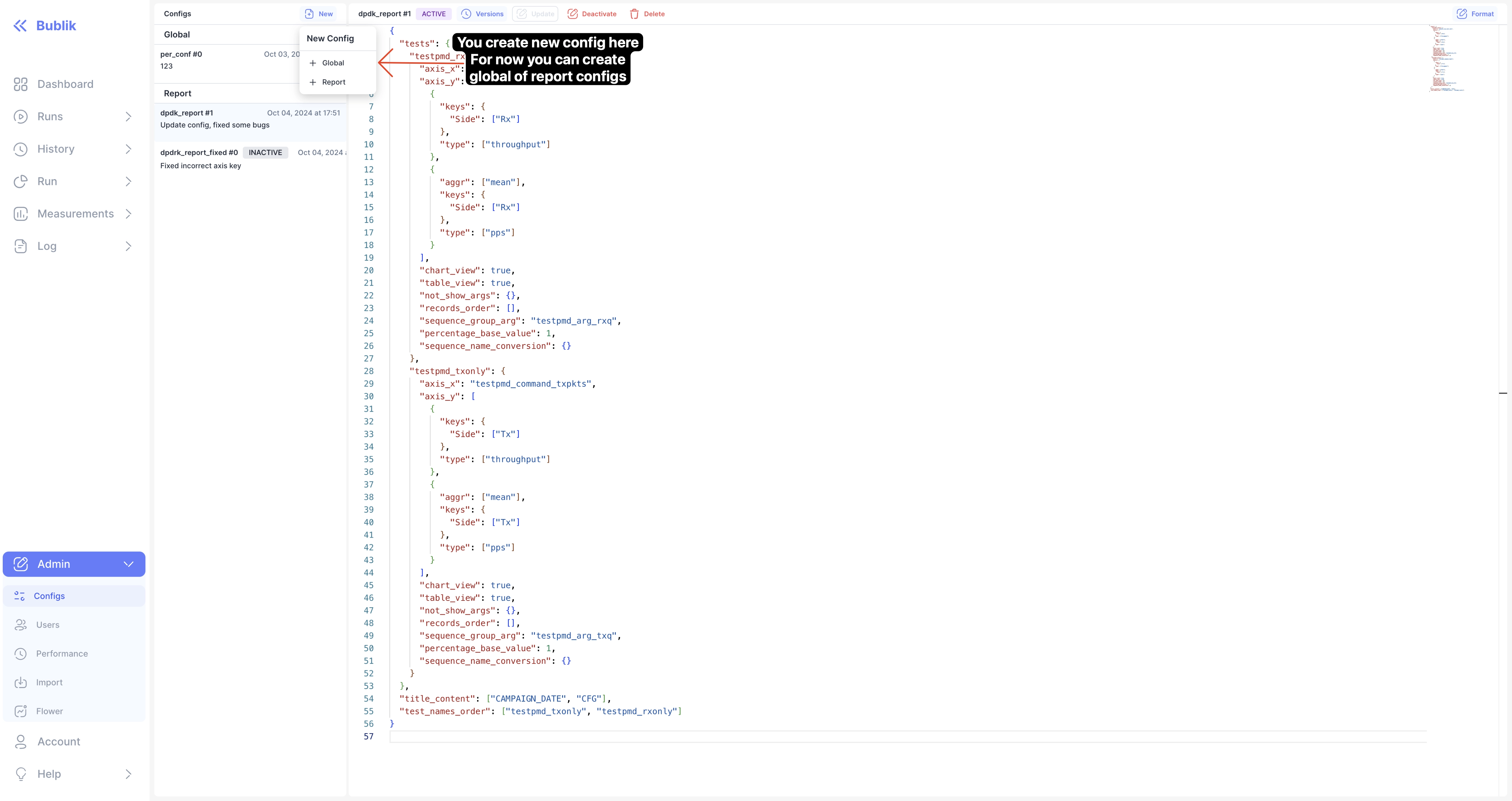Viewport: 1512px width, 801px height.
Task: Select the dpdrk_report_fixed #0 config entry
Action: (235, 159)
